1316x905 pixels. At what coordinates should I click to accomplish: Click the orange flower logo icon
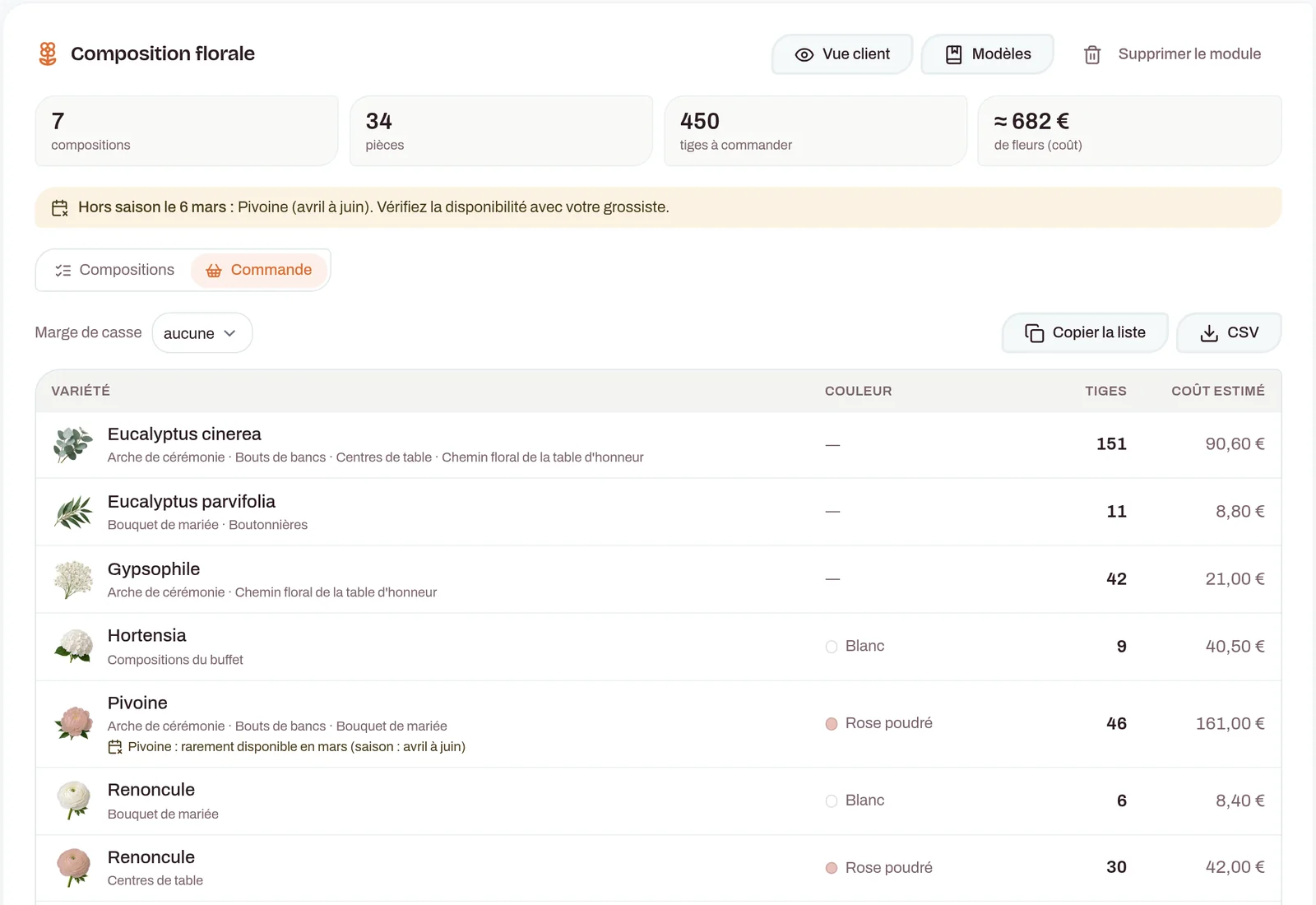point(48,54)
